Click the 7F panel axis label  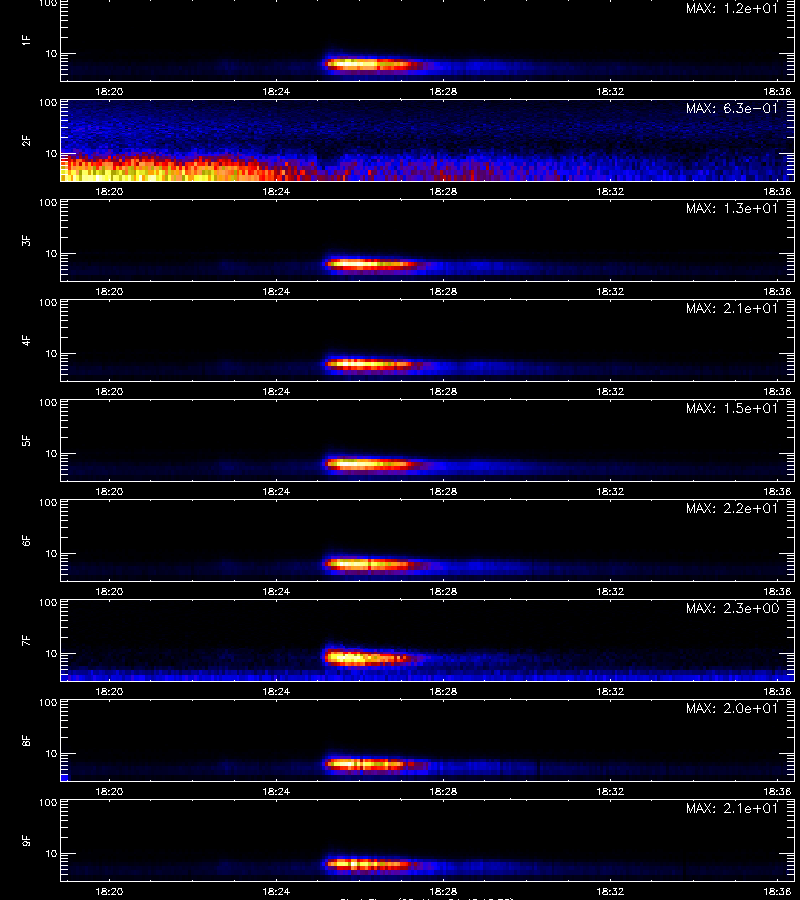26,640
